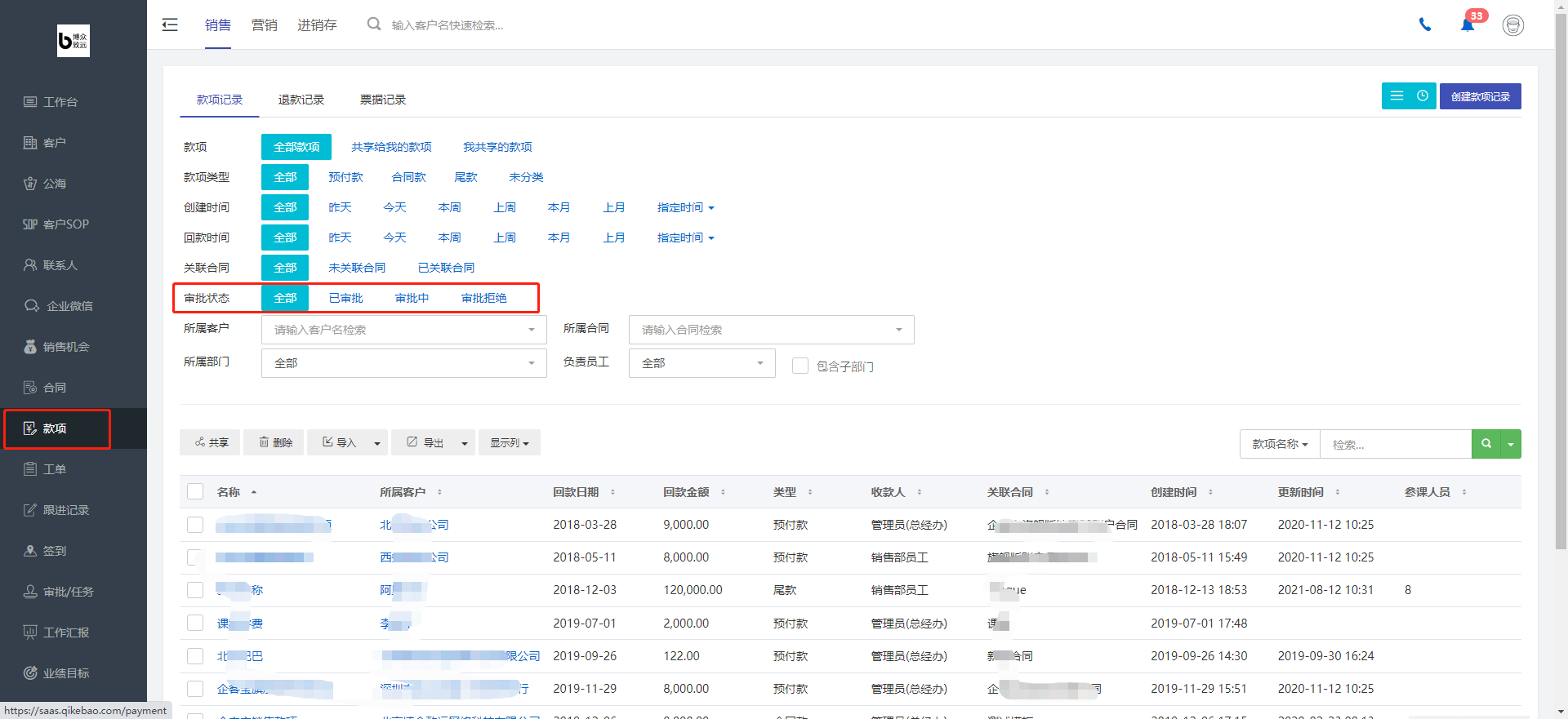Image resolution: width=1568 pixels, height=719 pixels.
Task: Open the 款项名称 search field selector
Action: [1280, 444]
